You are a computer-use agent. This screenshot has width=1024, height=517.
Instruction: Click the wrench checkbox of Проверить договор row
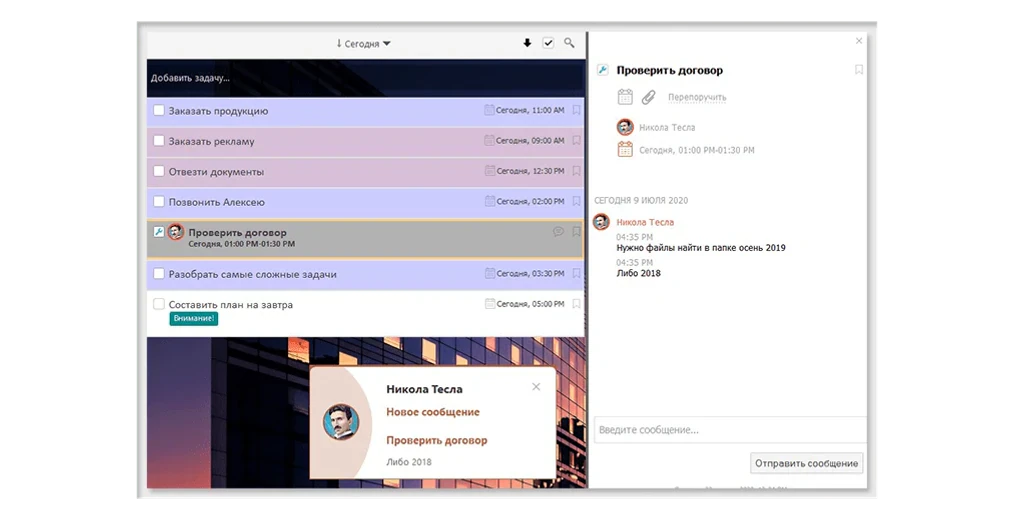[x=159, y=232]
